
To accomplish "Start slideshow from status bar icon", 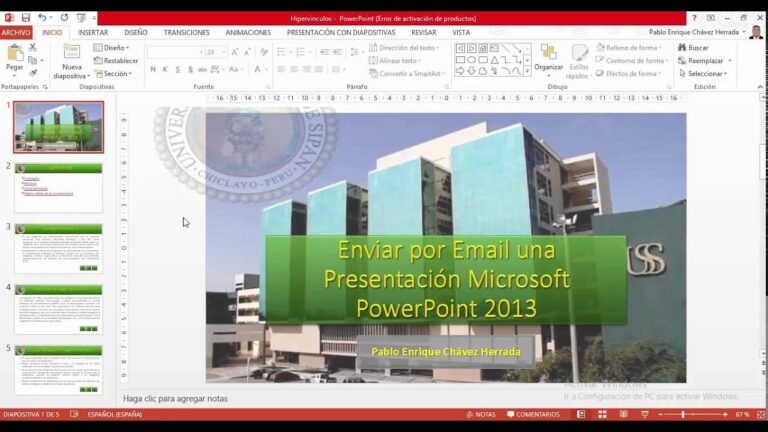I will click(645, 414).
